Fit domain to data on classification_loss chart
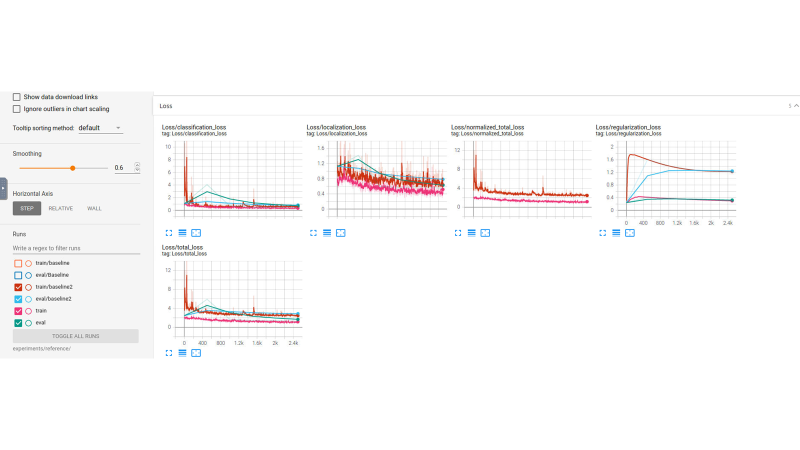800x450 pixels. tap(196, 233)
